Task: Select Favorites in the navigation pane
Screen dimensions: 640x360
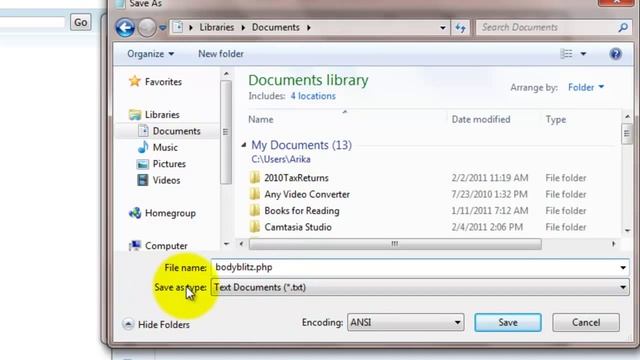Action: pos(163,82)
